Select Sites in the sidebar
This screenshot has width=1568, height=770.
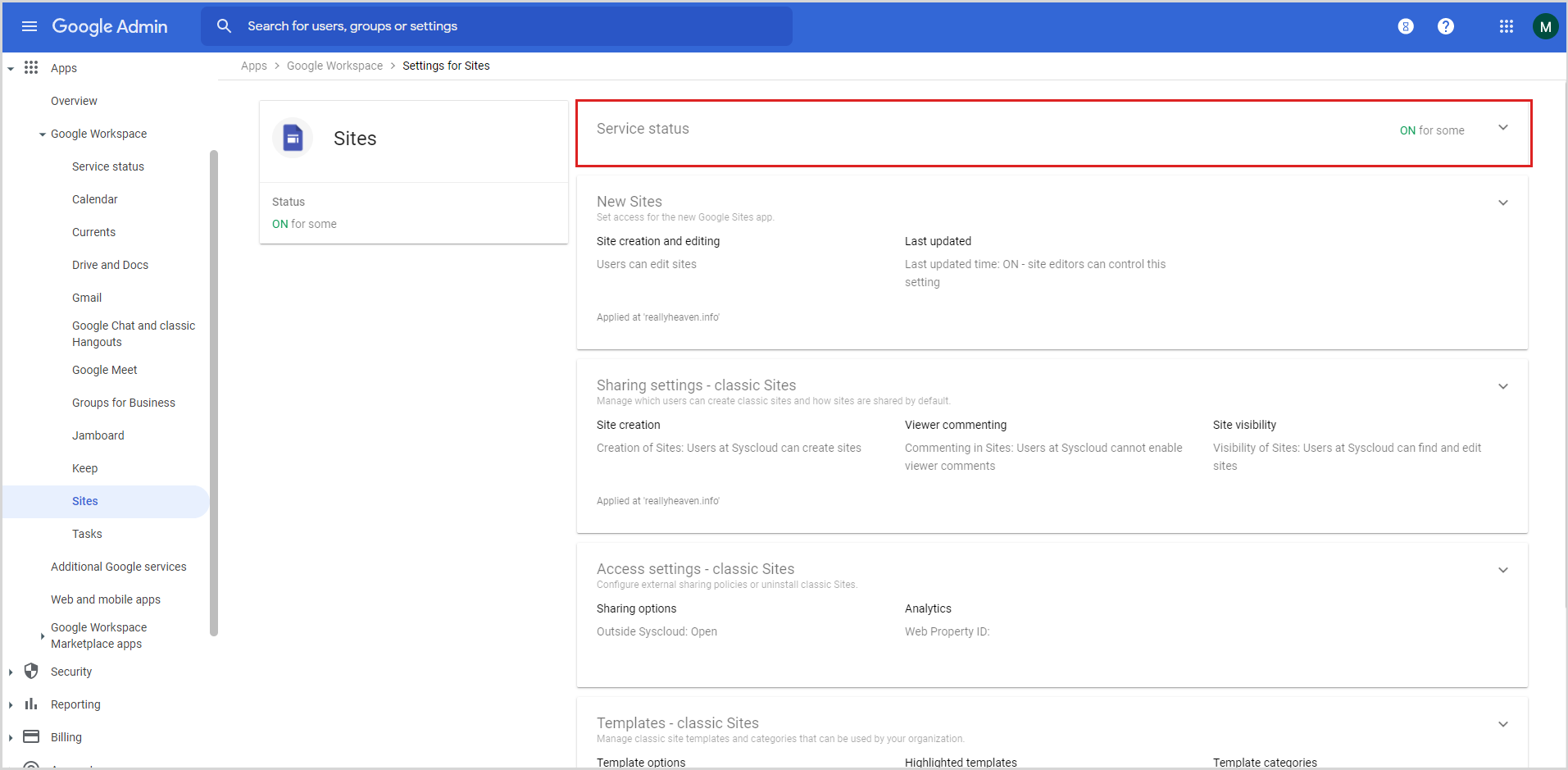(105, 501)
